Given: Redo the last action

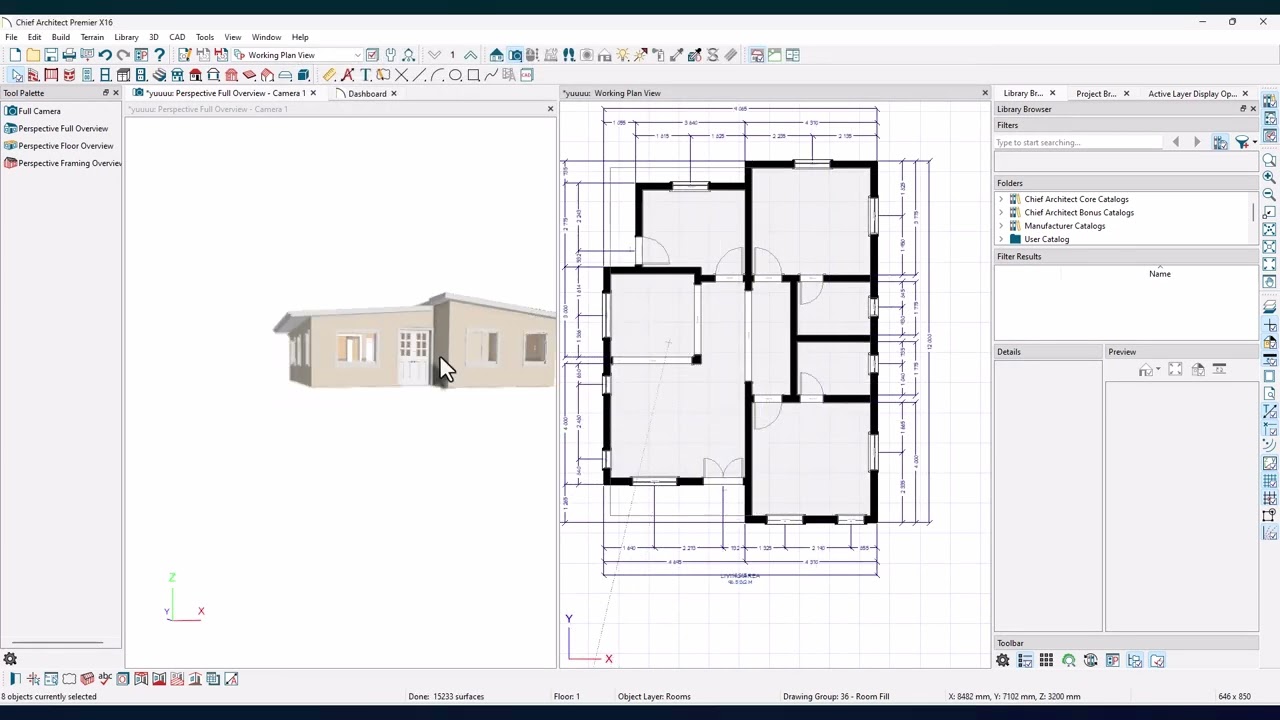Looking at the screenshot, I should tap(123, 55).
